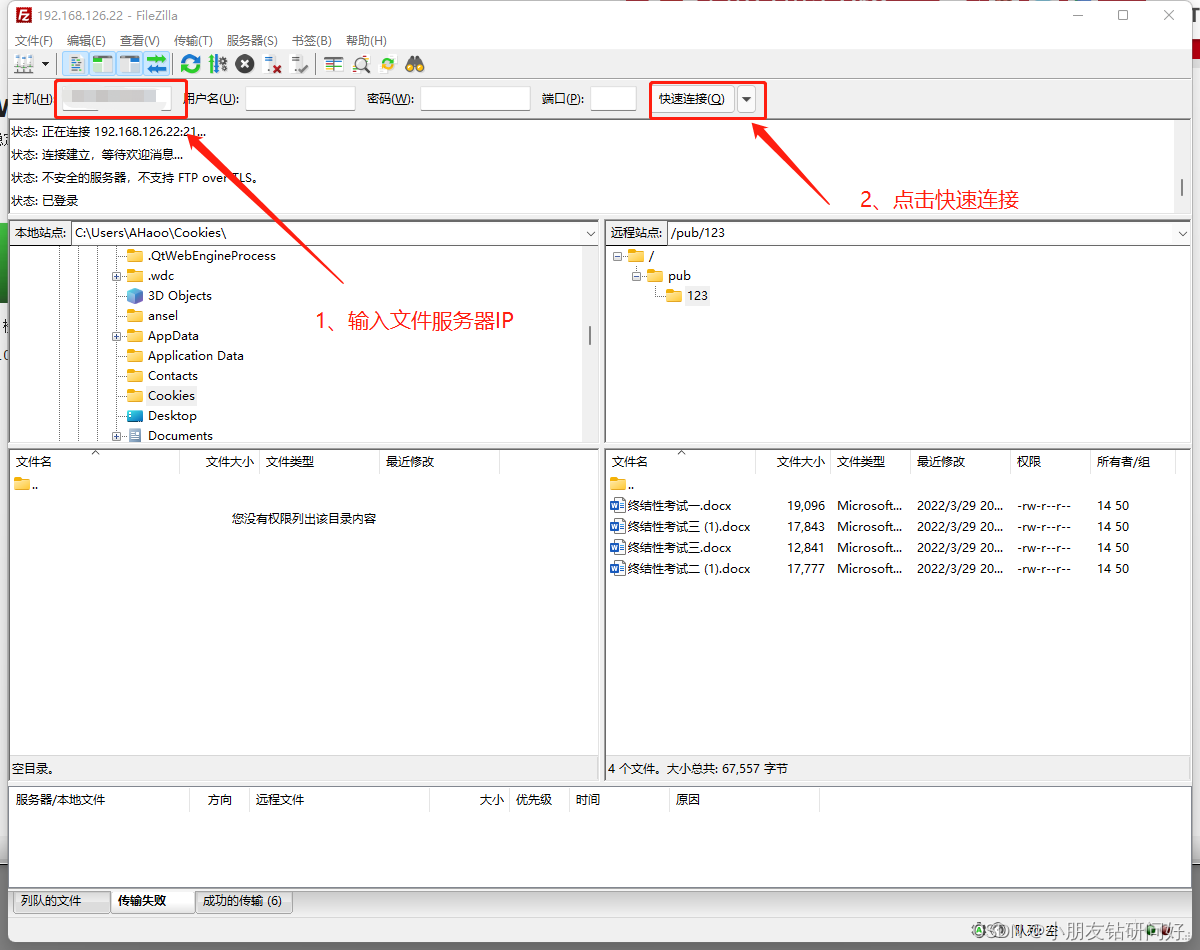
Task: Open the 书签(B) menu
Action: click(311, 40)
